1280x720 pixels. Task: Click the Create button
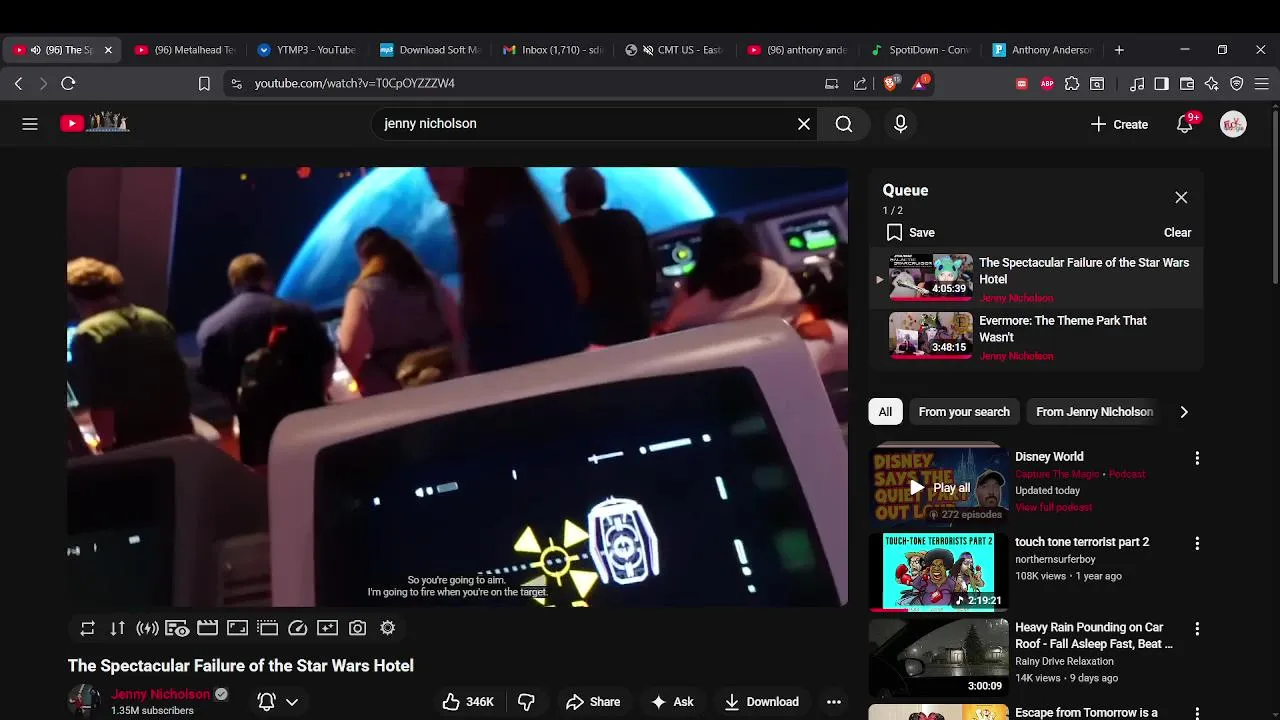(1119, 124)
